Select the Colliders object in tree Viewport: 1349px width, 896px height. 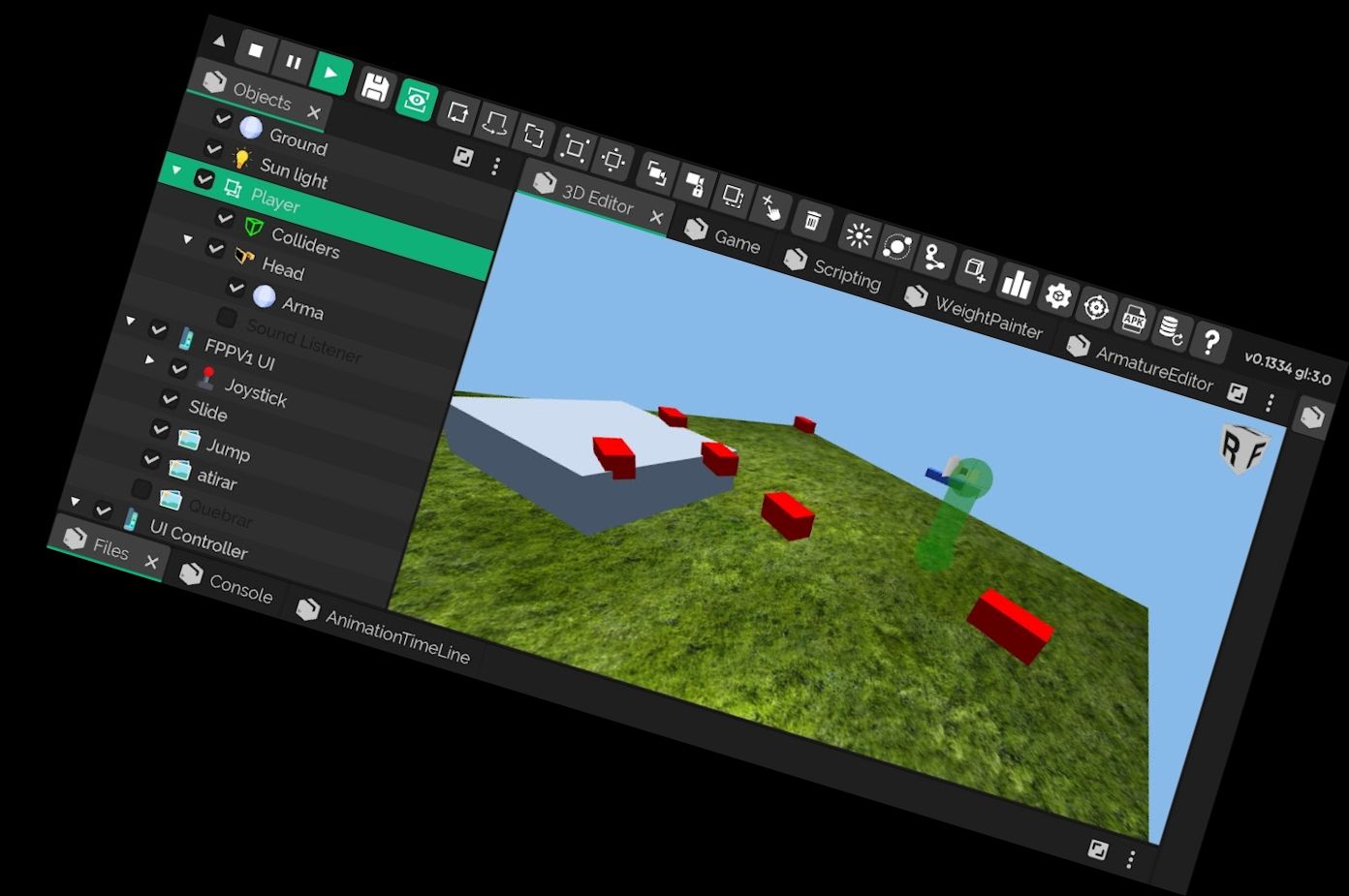pos(305,242)
